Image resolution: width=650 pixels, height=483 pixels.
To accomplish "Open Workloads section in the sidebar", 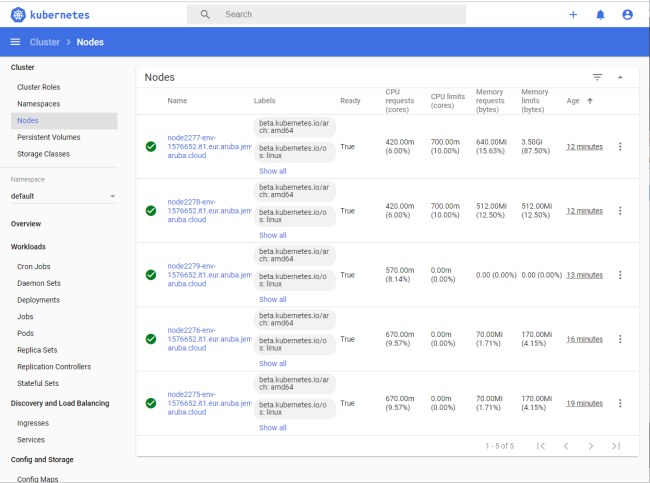I will (28, 247).
